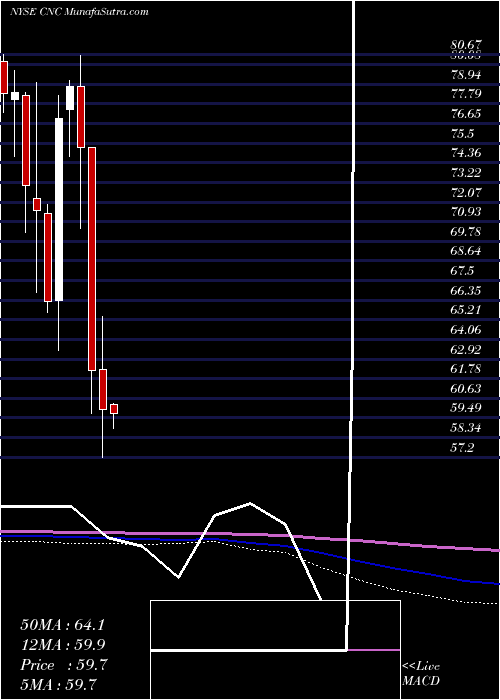Screen dimensions: 500x700
Task: Click the 59.49 price axis label
Action: 466,408
